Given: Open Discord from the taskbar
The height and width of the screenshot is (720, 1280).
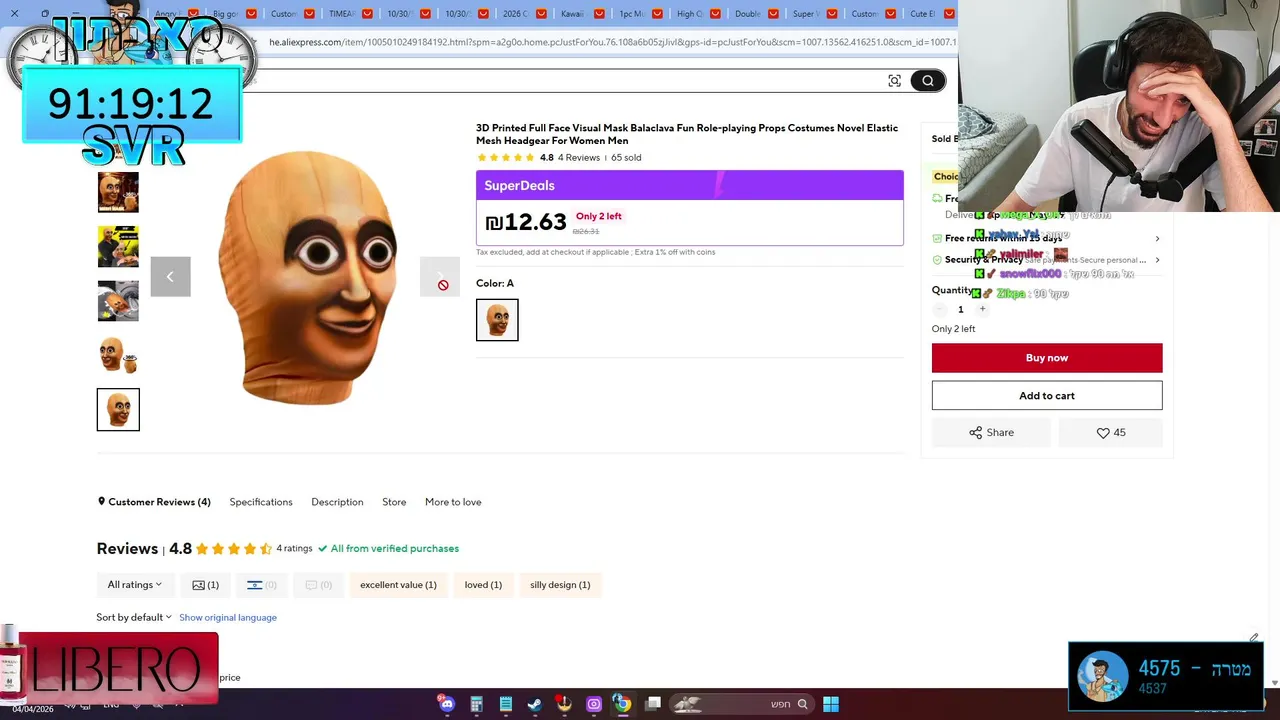Looking at the screenshot, I should [x=447, y=704].
